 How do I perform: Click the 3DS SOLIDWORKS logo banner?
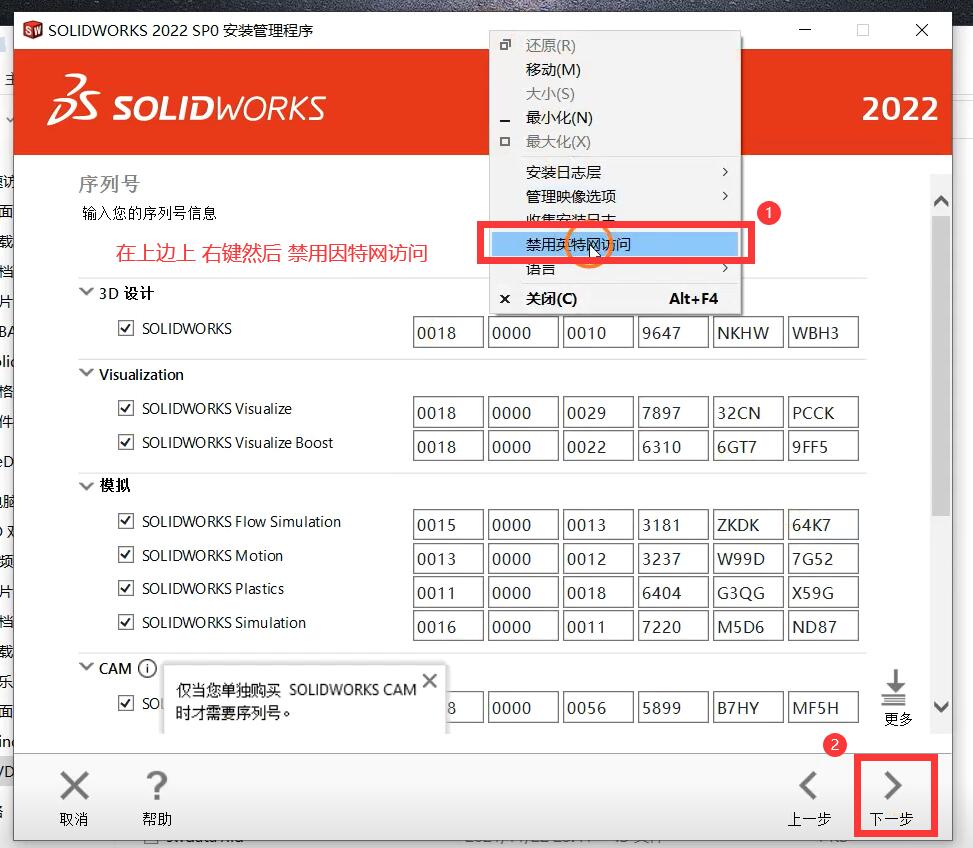pos(186,101)
